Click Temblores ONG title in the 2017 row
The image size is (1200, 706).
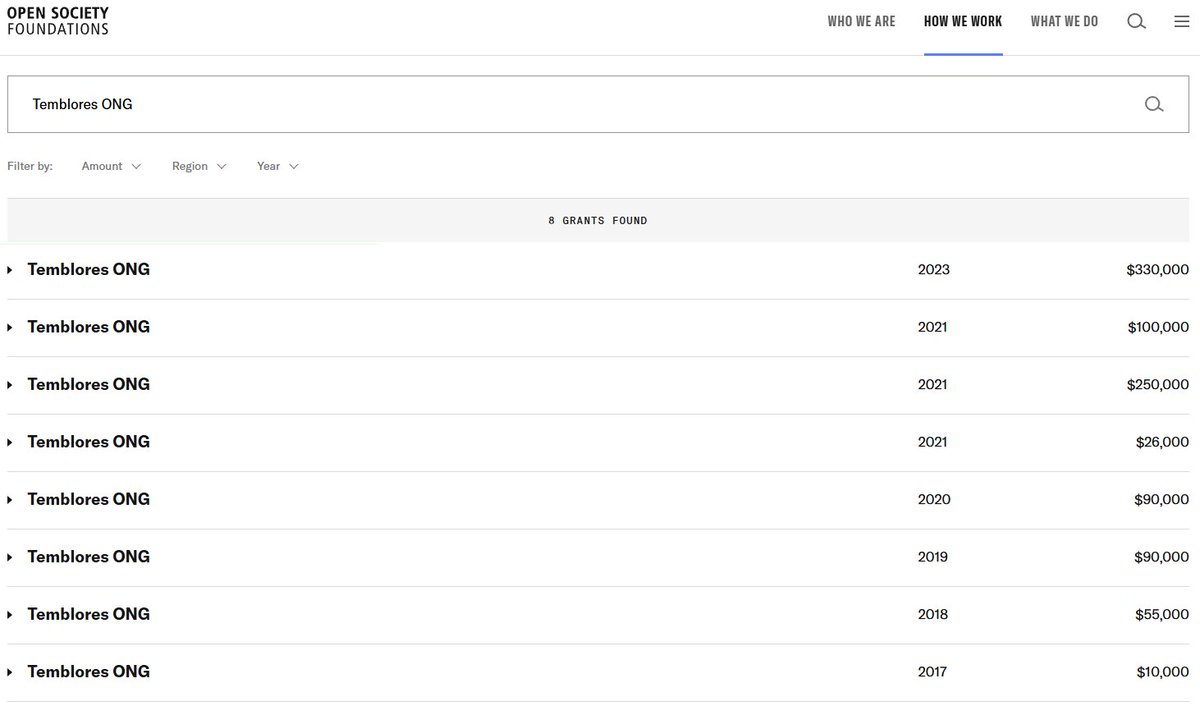pyautogui.click(x=89, y=672)
